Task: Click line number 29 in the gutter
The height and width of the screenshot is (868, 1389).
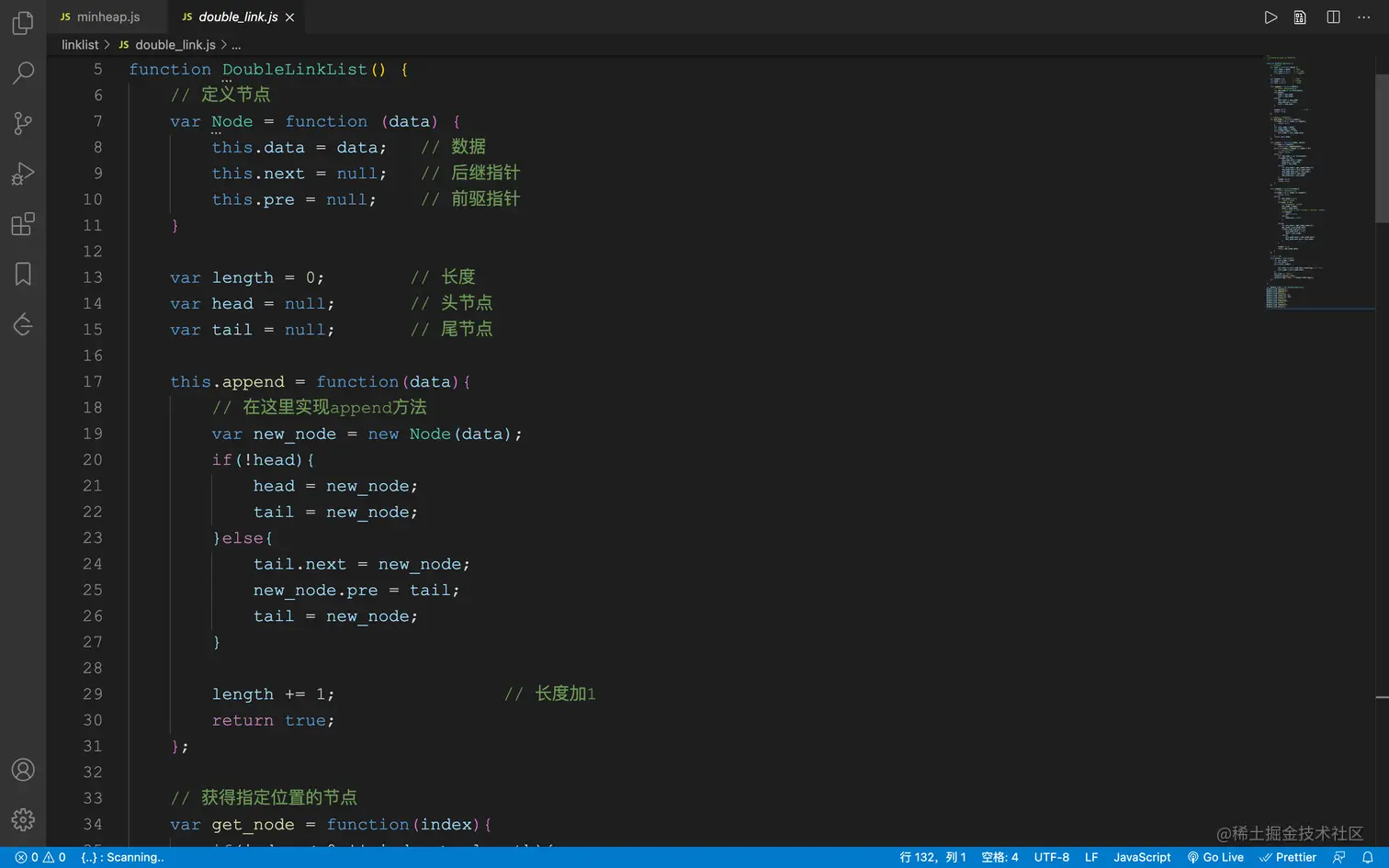Action: tap(93, 693)
